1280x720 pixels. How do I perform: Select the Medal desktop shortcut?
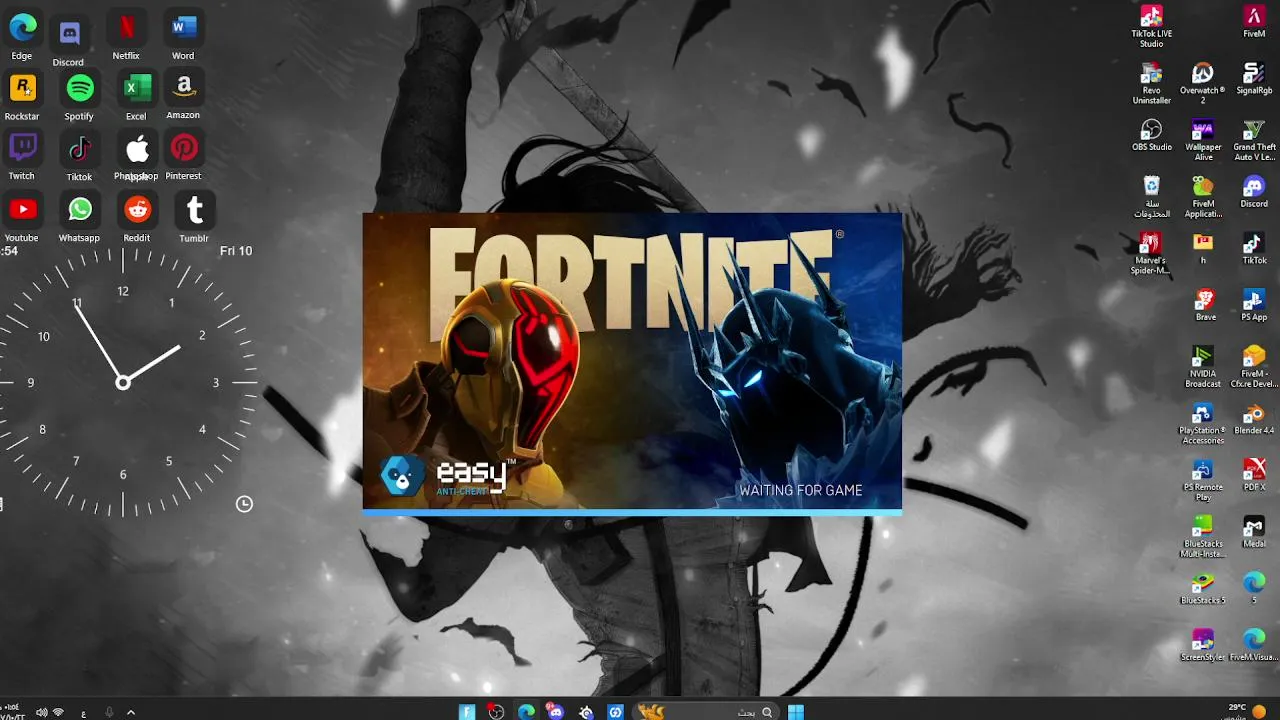(x=1254, y=533)
